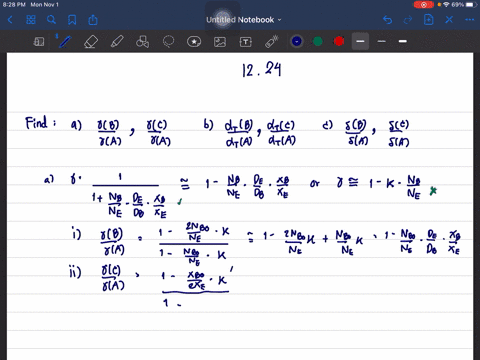
Task: Choose the dark blue pen color
Action: 297,41
